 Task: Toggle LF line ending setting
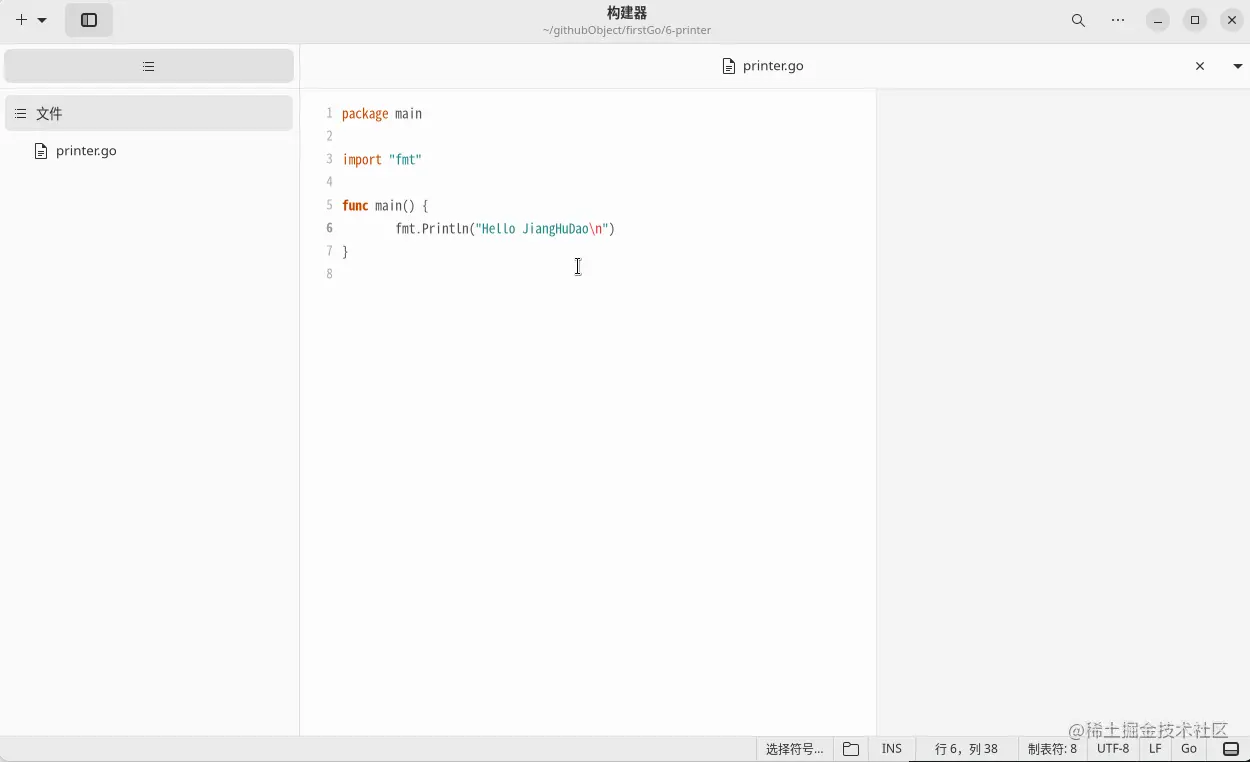click(1155, 748)
